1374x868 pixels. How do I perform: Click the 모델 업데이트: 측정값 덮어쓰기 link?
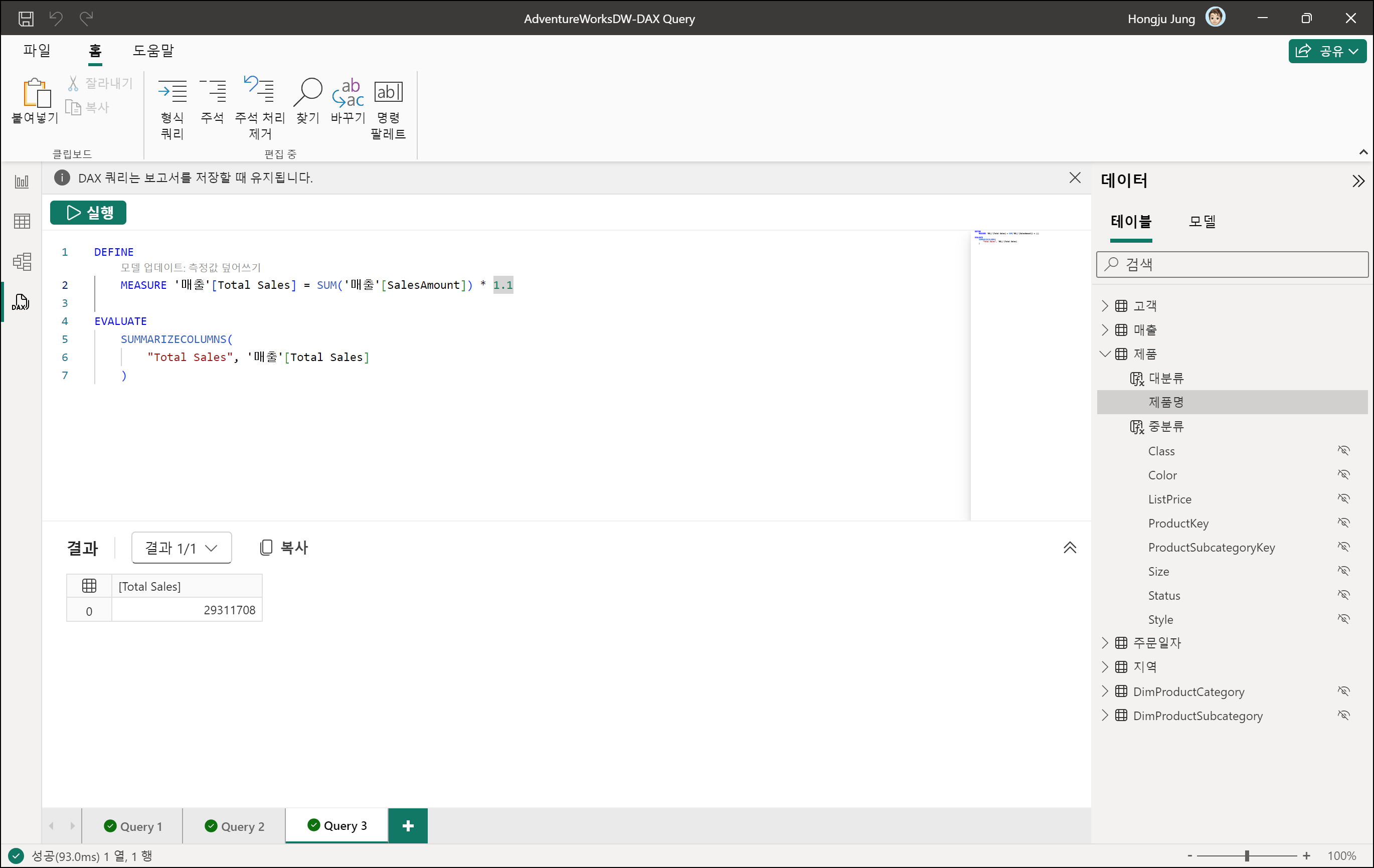pyautogui.click(x=190, y=267)
